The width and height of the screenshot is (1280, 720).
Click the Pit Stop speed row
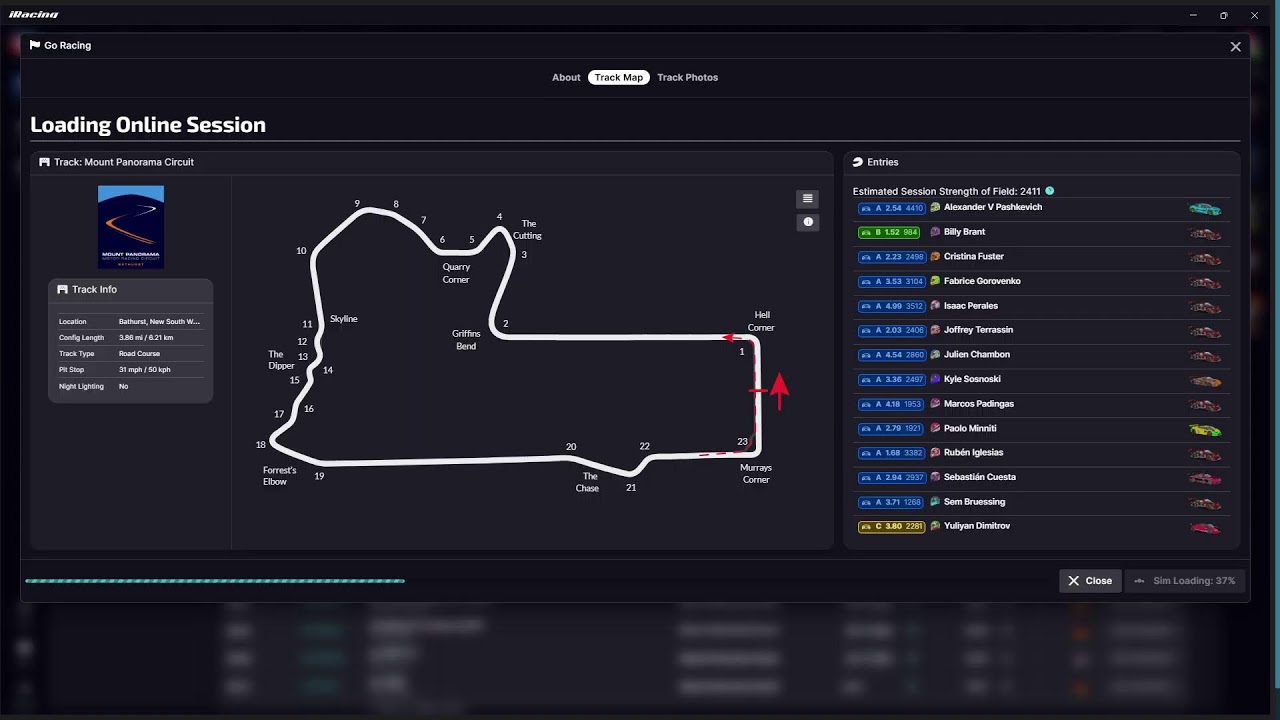tap(131, 370)
